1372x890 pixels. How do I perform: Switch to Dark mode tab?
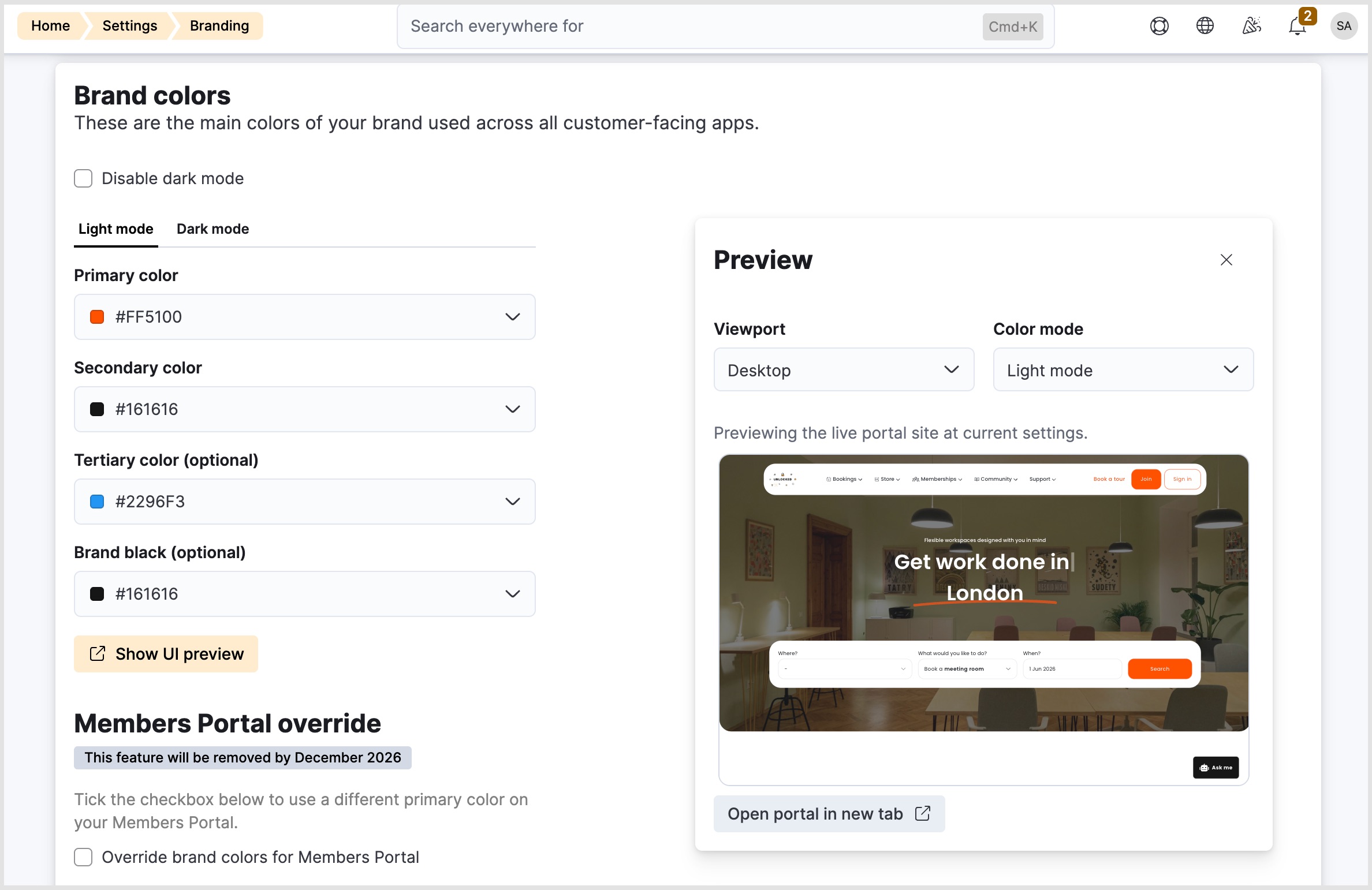point(213,229)
